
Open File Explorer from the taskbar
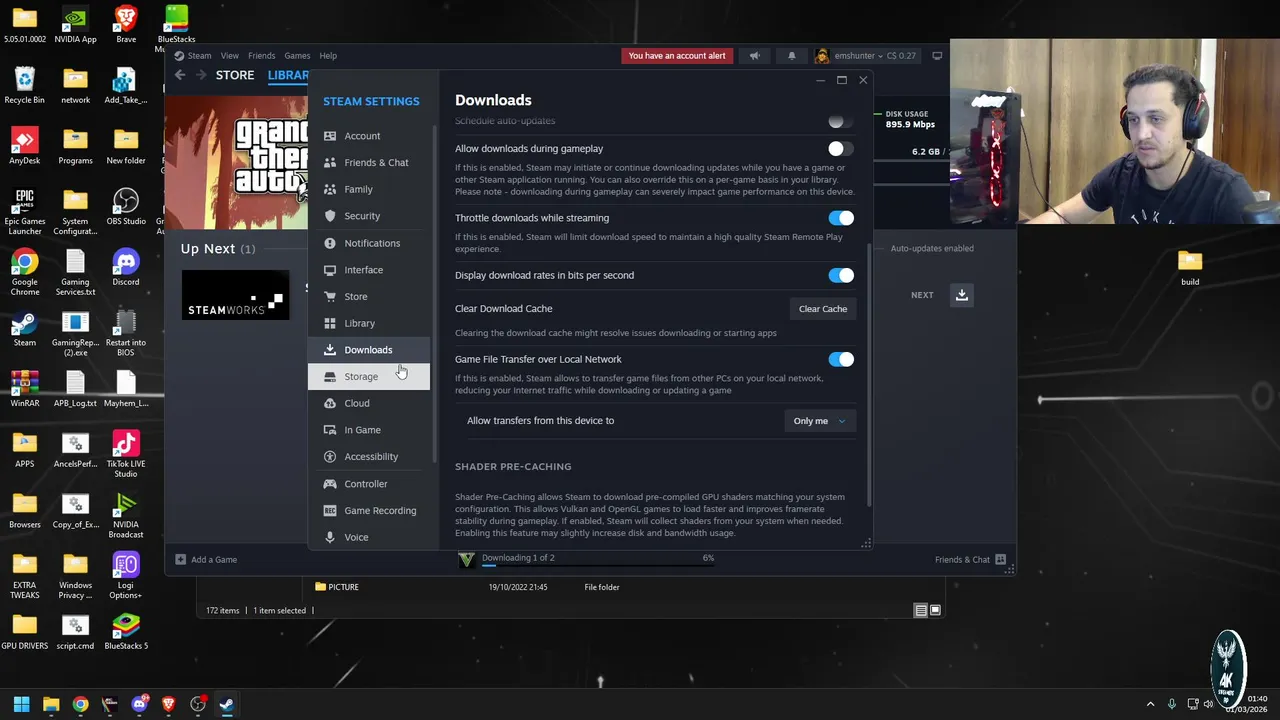point(51,704)
